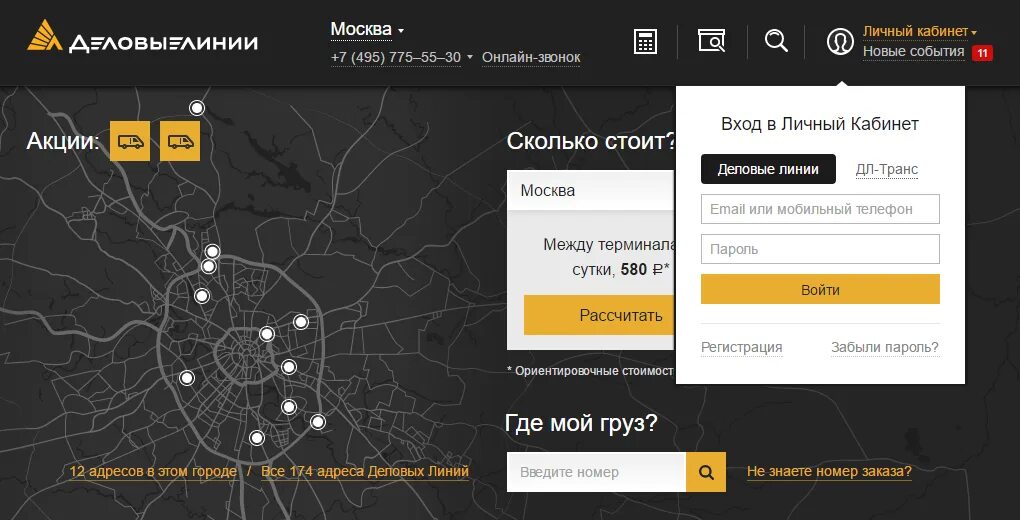Click the second promo truck icon
The width and height of the screenshot is (1020, 520).
180,141
